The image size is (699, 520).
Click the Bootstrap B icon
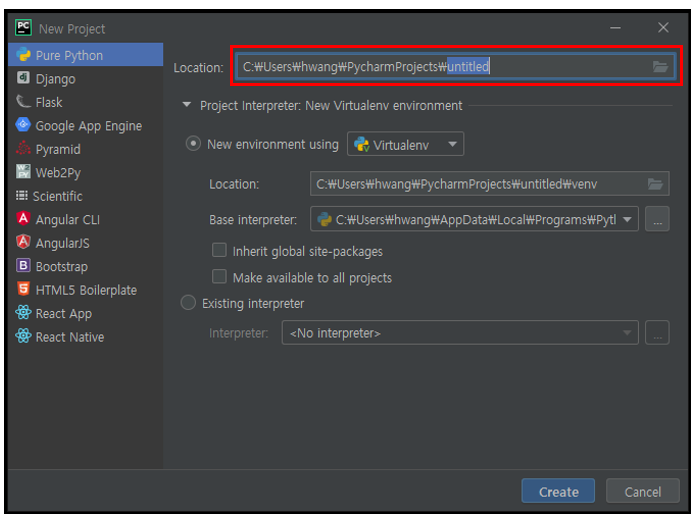click(23, 266)
